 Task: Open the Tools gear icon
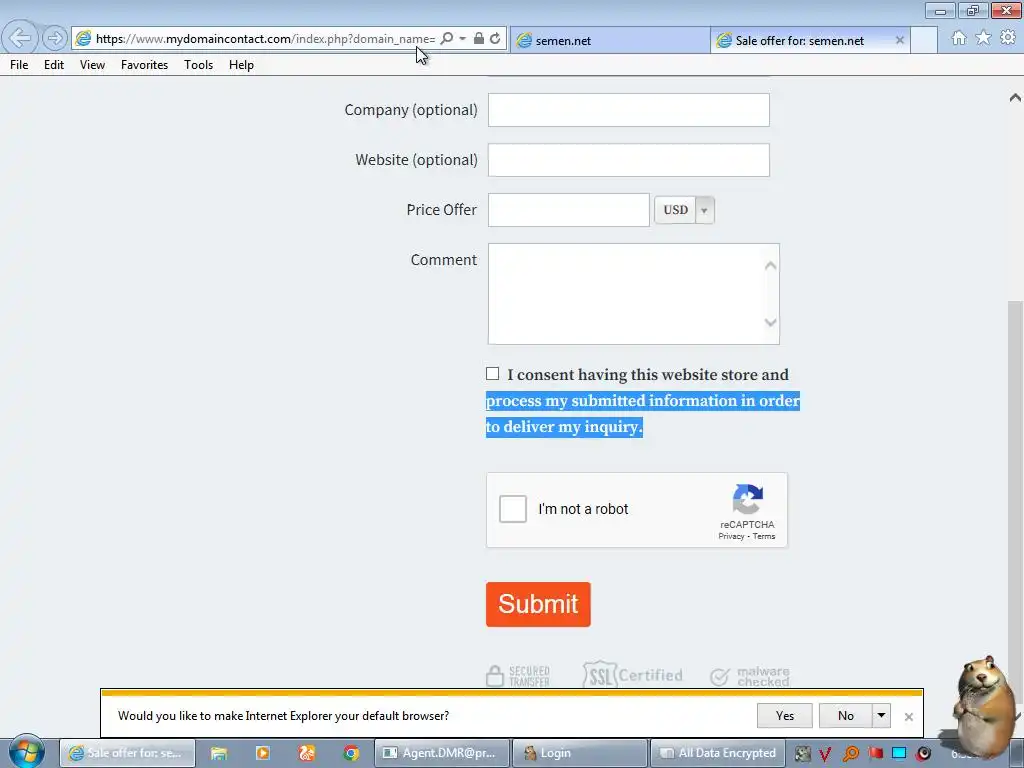1008,38
